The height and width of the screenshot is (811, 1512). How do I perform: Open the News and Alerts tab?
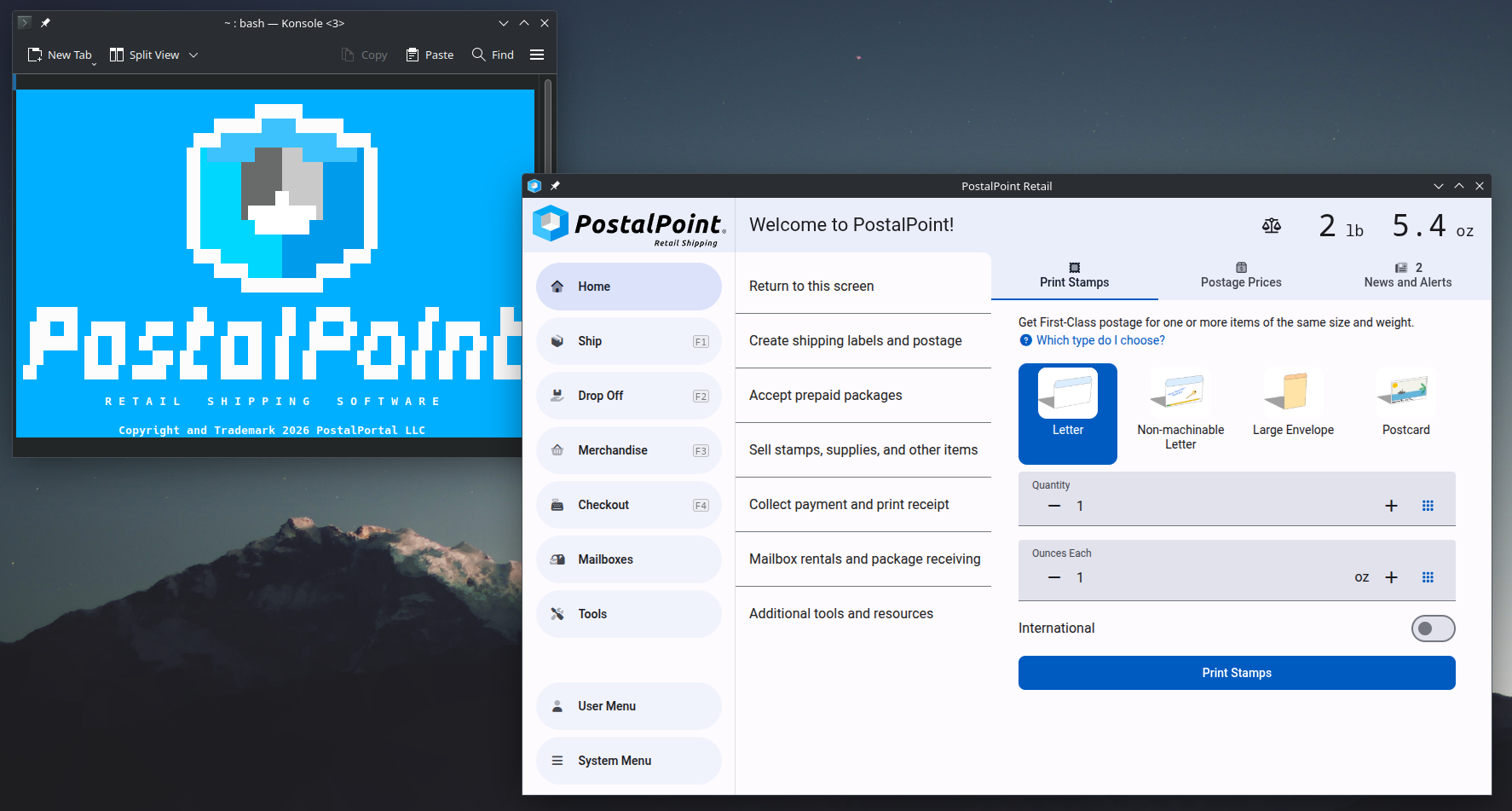coord(1407,275)
